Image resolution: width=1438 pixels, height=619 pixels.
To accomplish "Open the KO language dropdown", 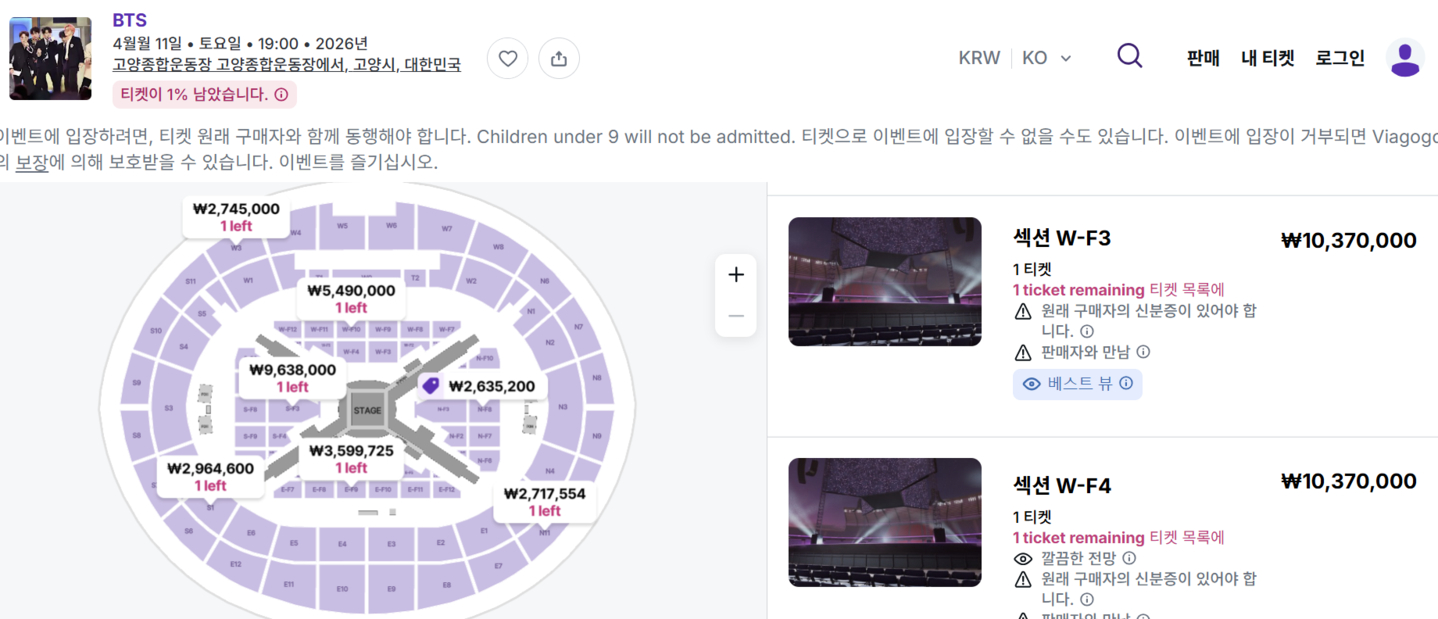I will pos(1047,57).
